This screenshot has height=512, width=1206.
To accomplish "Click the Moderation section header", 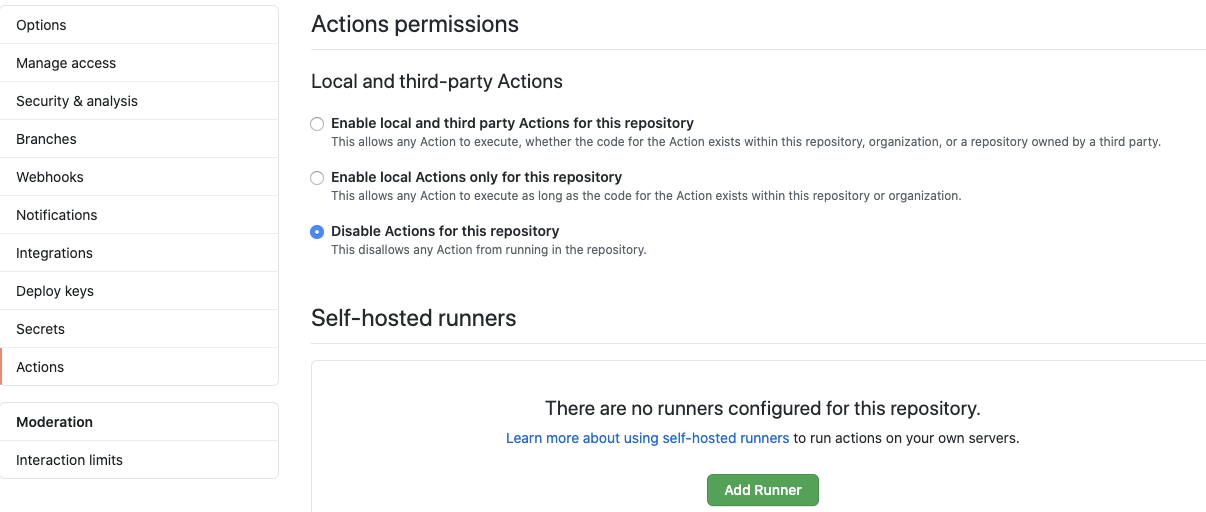I will pos(54,422).
